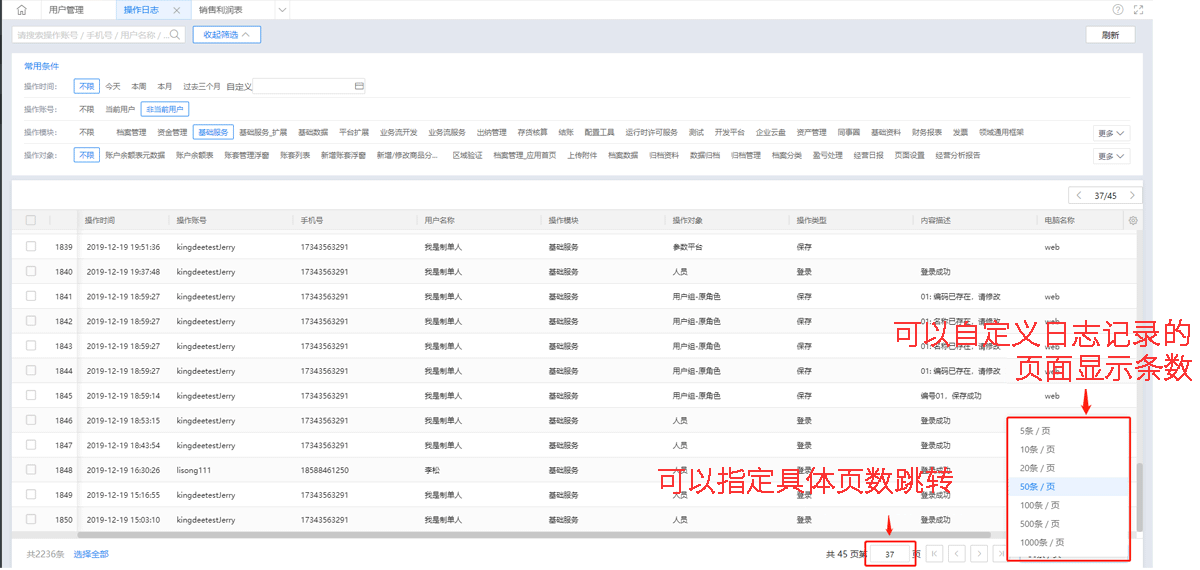Select the 操作日志 tab
Image resolution: width=1200 pixels, height=570 pixels.
(140, 10)
